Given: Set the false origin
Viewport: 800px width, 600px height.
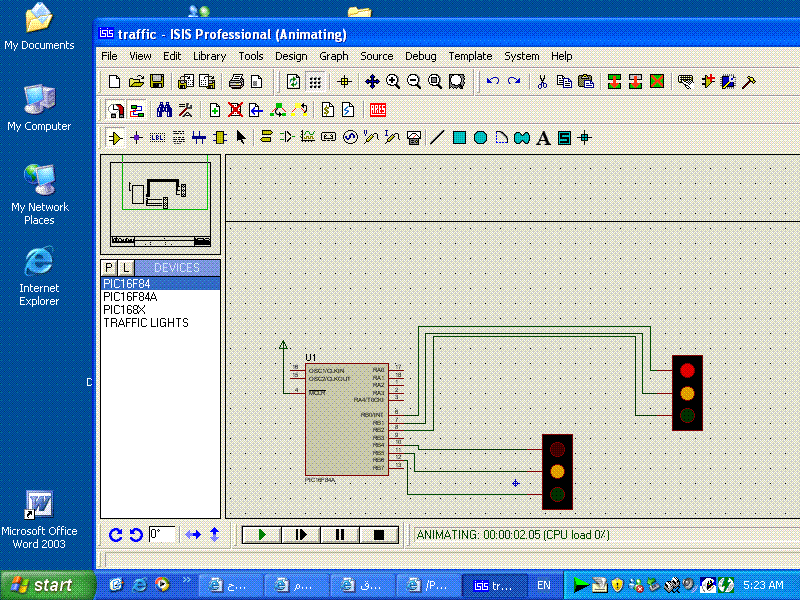Looking at the screenshot, I should tap(344, 82).
